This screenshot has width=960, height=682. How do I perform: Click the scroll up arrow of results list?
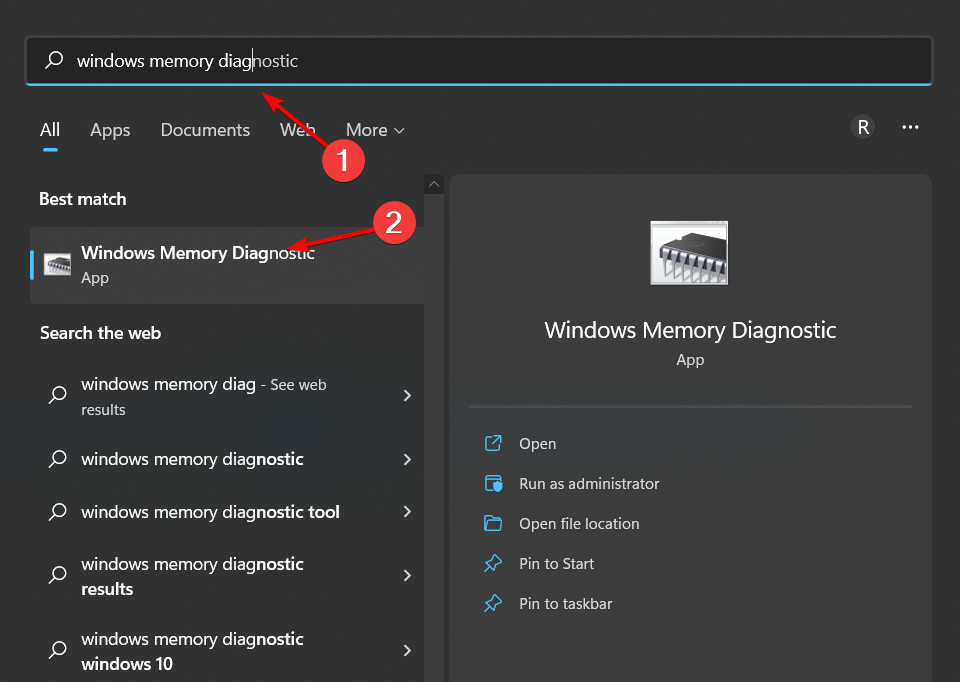pos(433,184)
